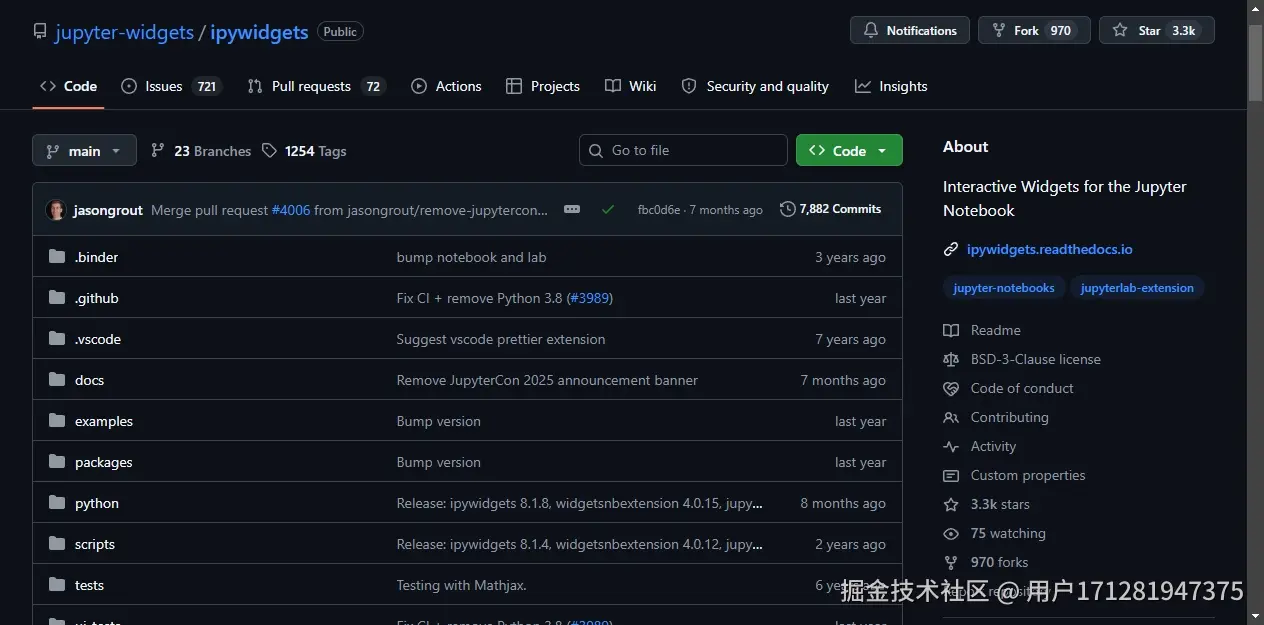Open the Security and quality tab
Image resolution: width=1264 pixels, height=625 pixels.
pyautogui.click(x=755, y=86)
